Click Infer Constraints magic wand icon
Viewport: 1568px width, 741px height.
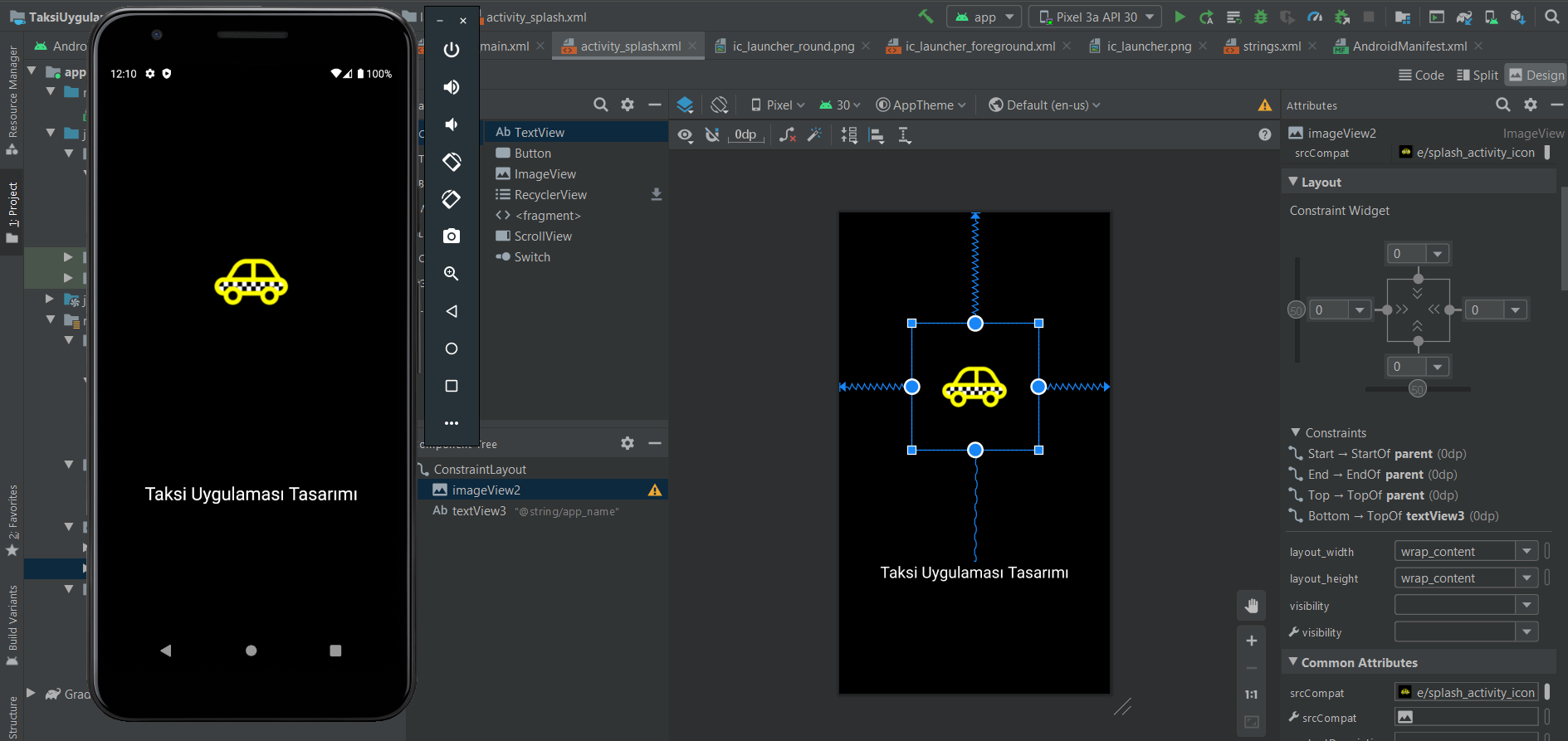pos(815,135)
